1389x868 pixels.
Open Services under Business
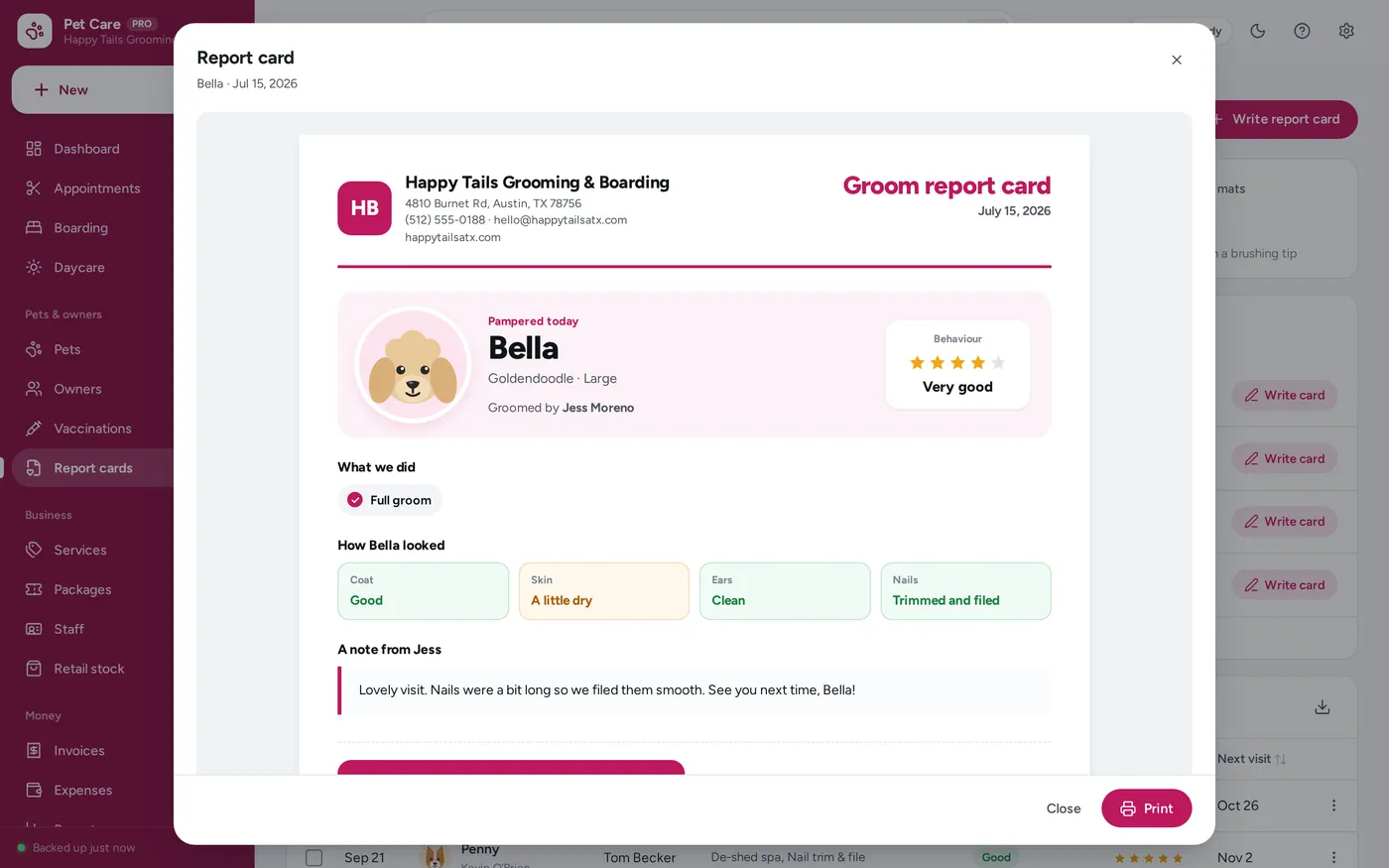coord(79,550)
